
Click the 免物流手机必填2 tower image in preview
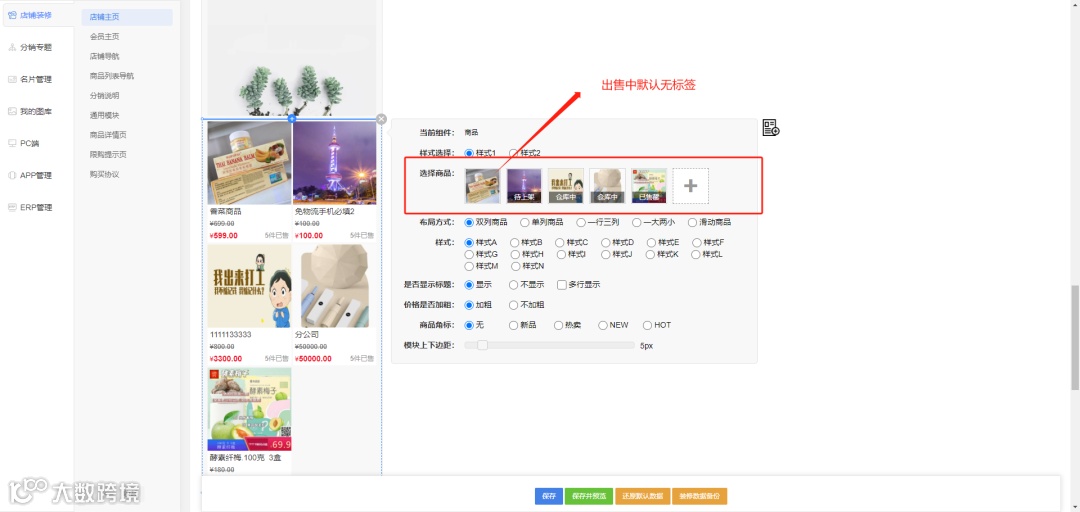click(x=335, y=163)
